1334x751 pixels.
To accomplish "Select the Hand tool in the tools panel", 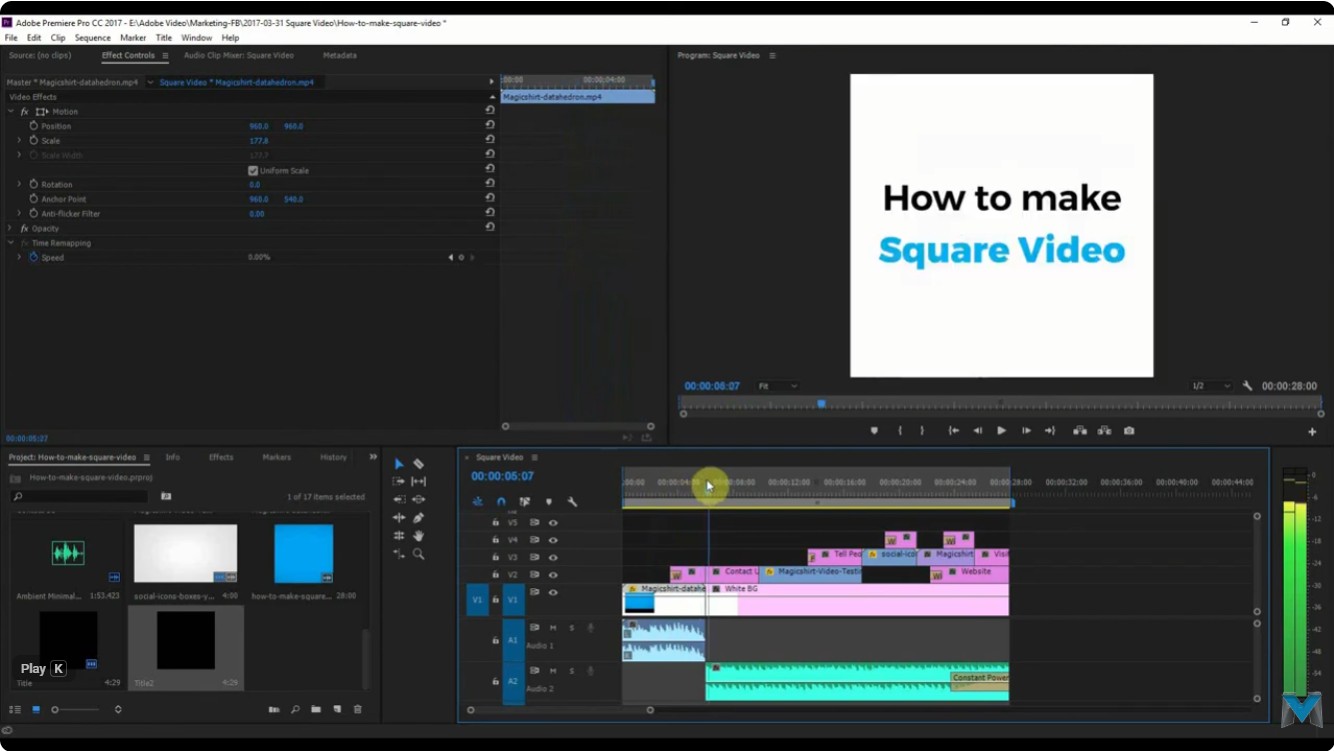I will [418, 535].
